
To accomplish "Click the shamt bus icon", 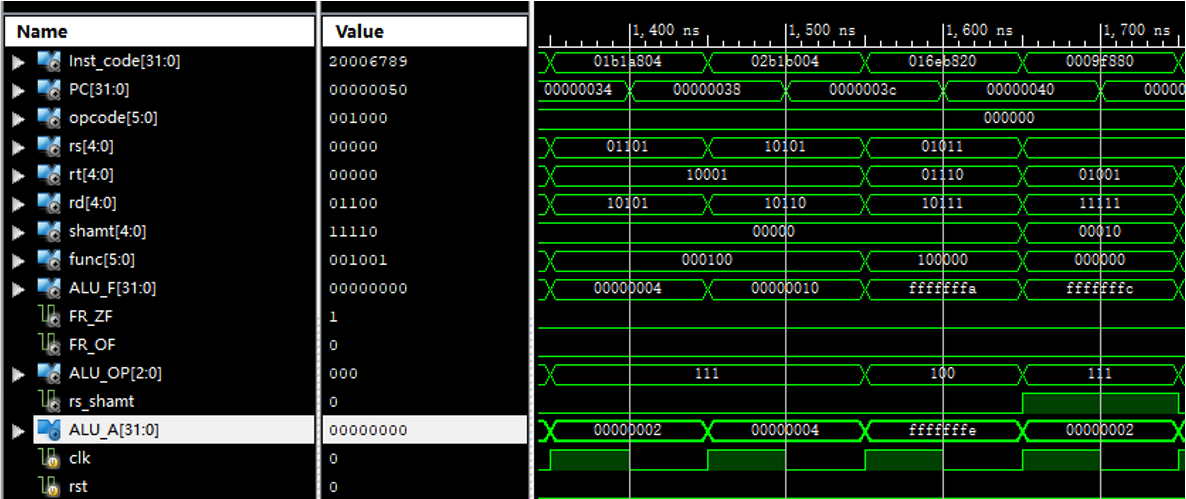I will [48, 231].
